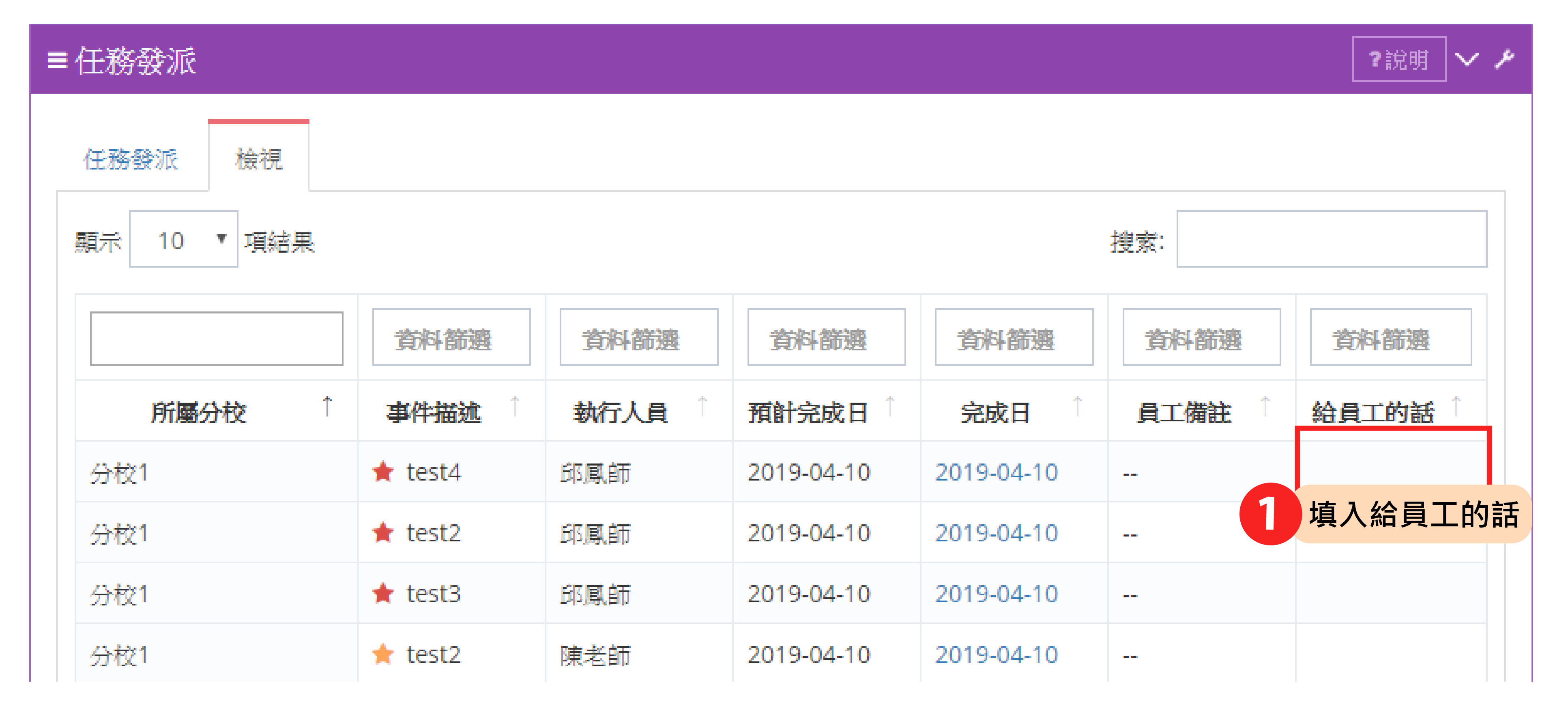
Task: Select the 檢視 tab
Action: tap(259, 159)
